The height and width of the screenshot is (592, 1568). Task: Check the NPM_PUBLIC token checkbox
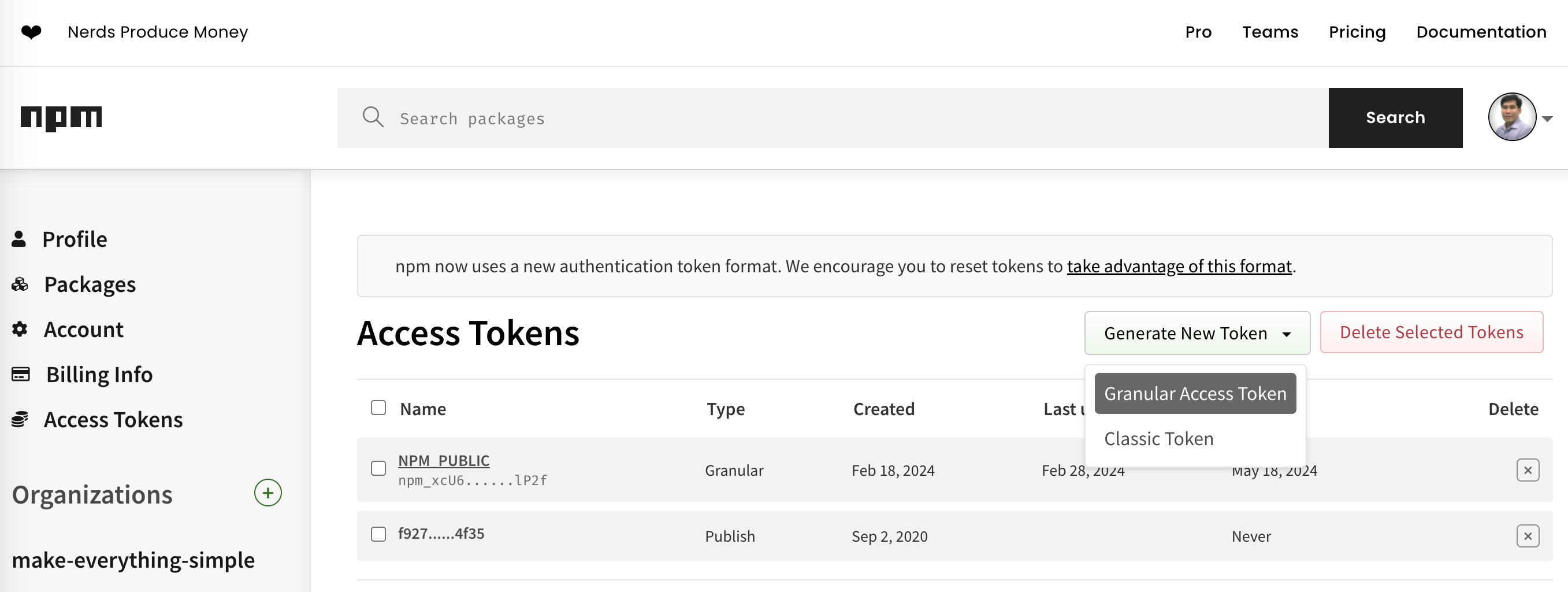click(x=378, y=468)
